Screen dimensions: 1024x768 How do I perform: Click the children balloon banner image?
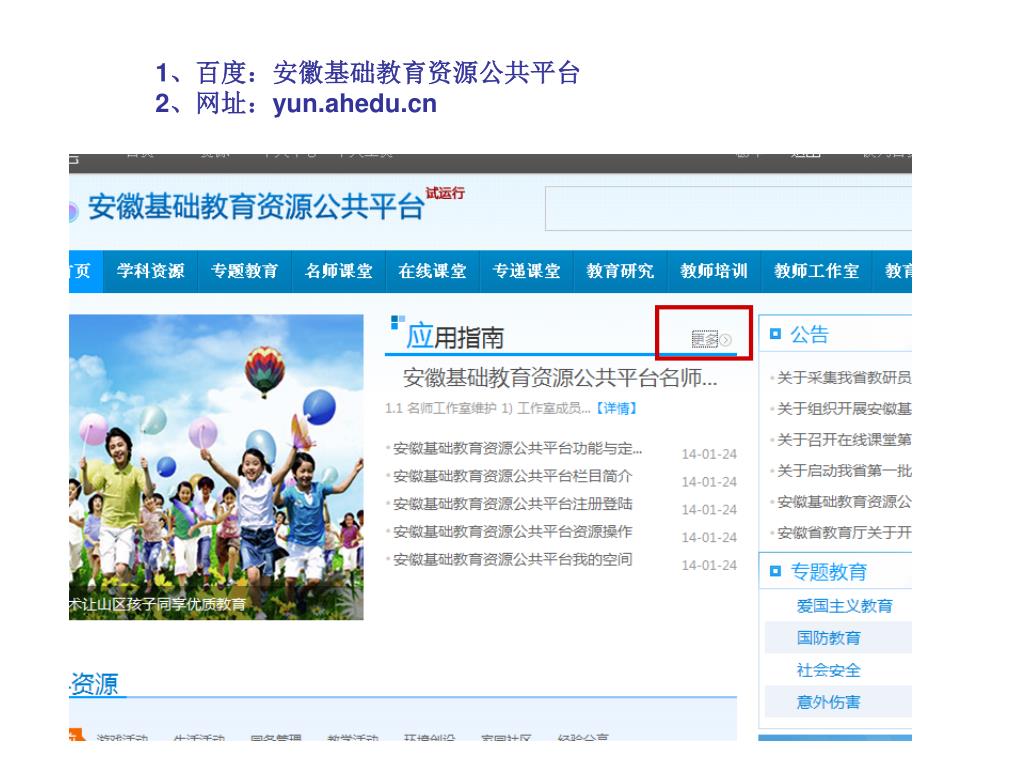[216, 467]
